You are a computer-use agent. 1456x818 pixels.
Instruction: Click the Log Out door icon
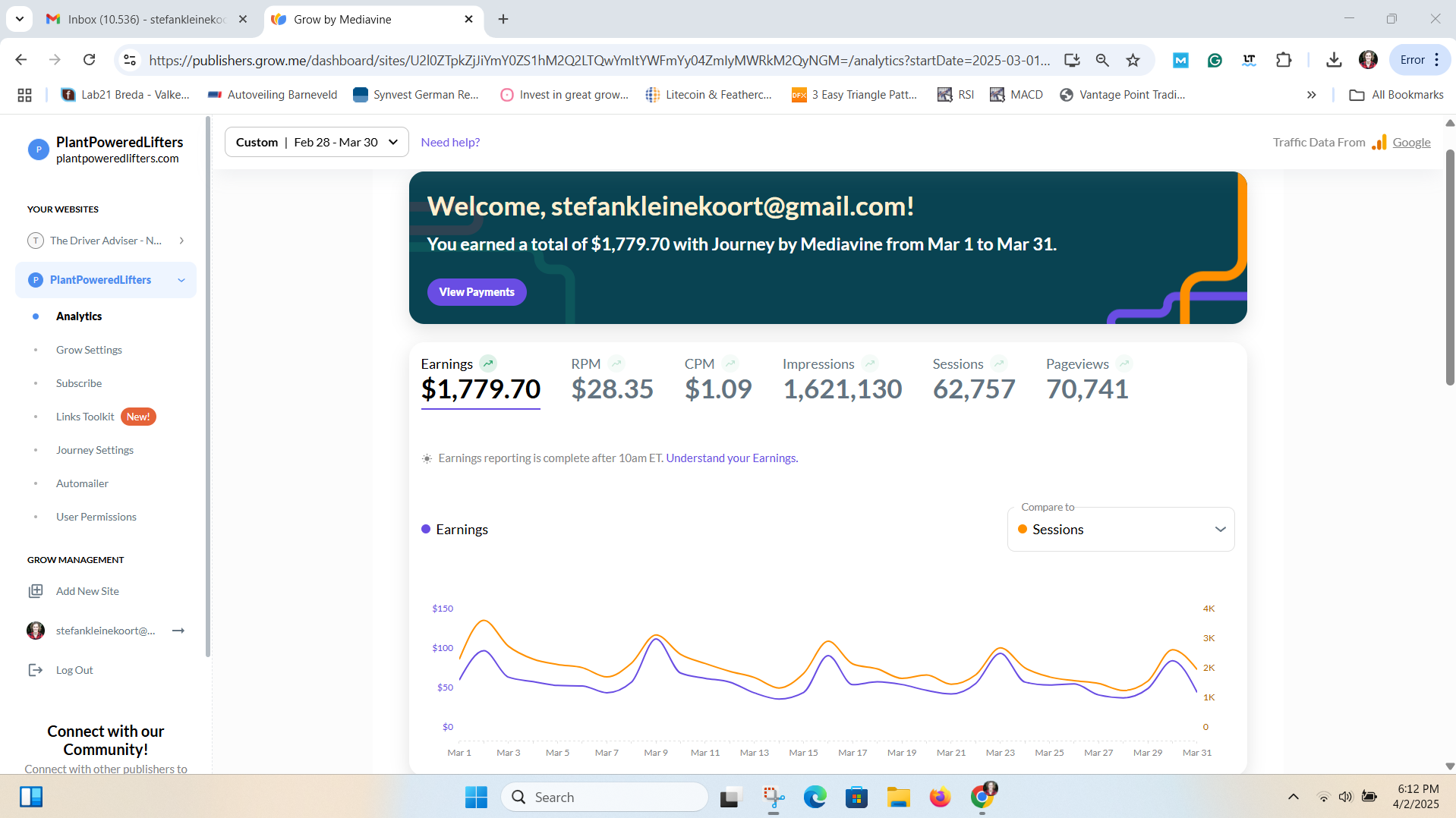(x=36, y=670)
